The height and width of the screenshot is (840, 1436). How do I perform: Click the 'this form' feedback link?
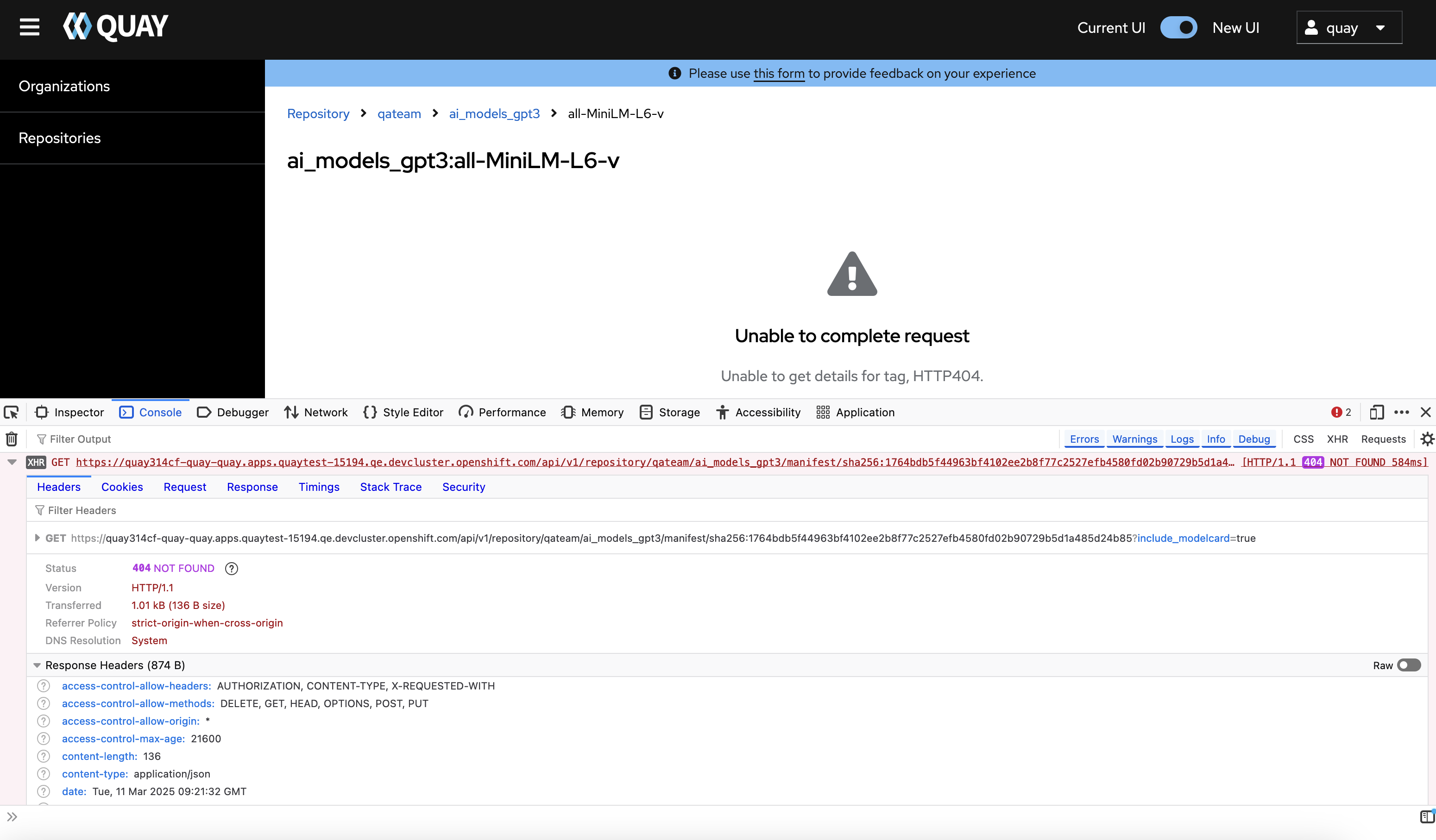coord(778,74)
